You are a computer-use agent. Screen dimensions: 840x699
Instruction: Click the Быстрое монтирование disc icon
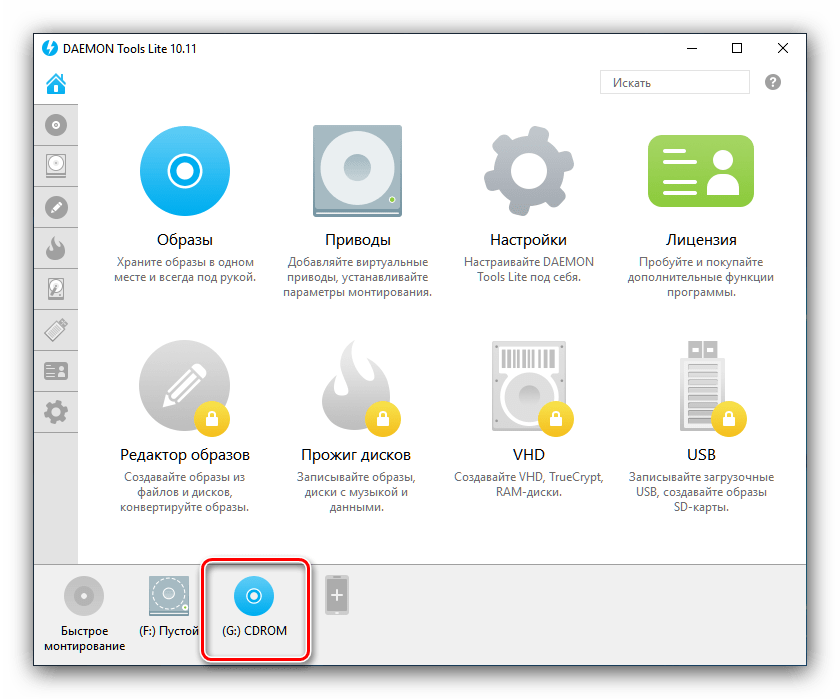click(x=84, y=596)
